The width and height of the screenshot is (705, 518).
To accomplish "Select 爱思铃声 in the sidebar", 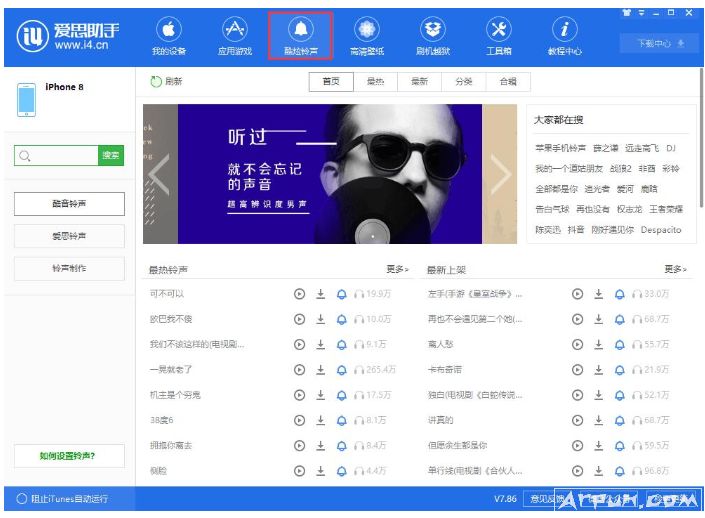I will coord(69,236).
